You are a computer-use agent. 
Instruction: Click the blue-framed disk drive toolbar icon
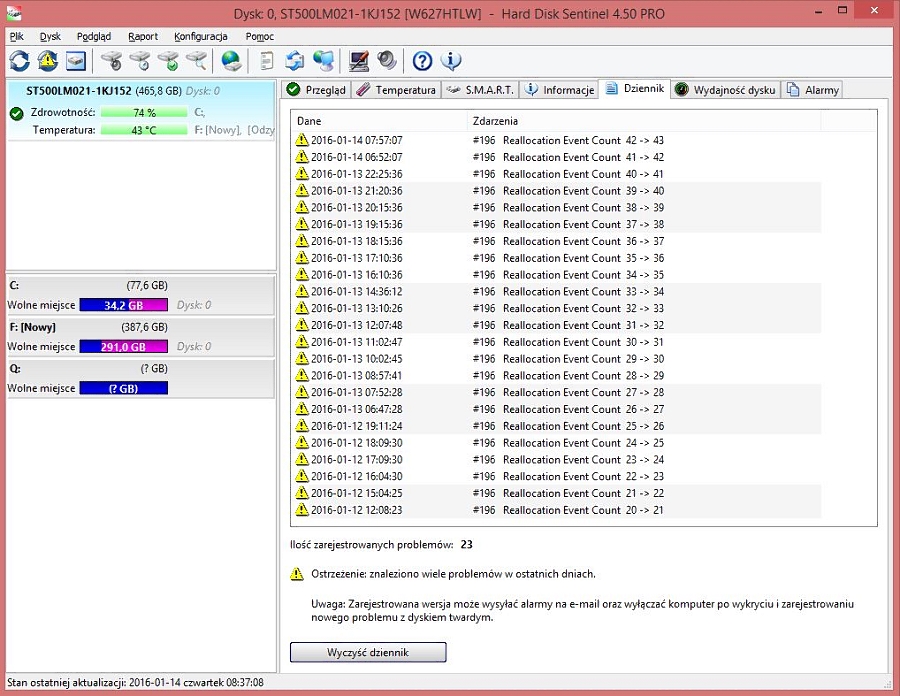pyautogui.click(x=76, y=61)
